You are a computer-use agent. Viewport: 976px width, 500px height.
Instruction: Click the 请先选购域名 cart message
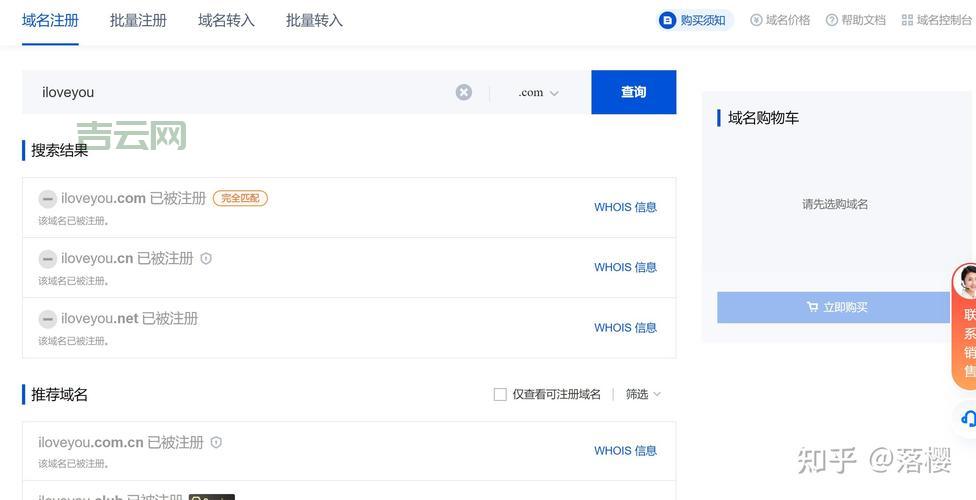point(835,204)
